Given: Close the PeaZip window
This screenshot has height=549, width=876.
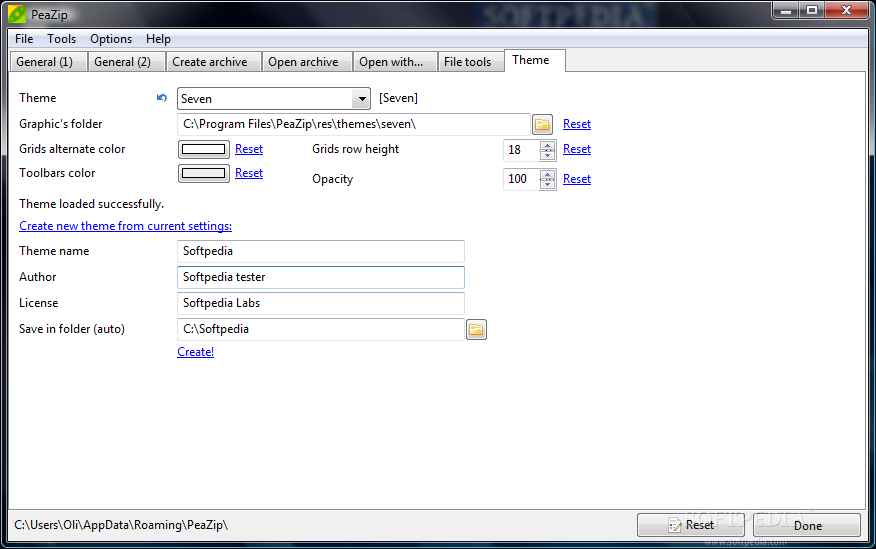Looking at the screenshot, I should (846, 10).
